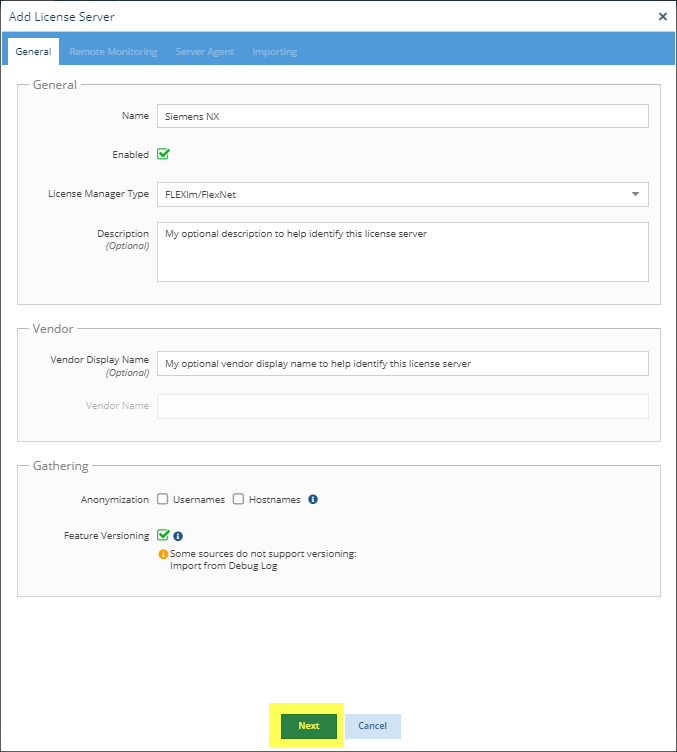Click the 'License Manager Type' label

tap(98, 194)
